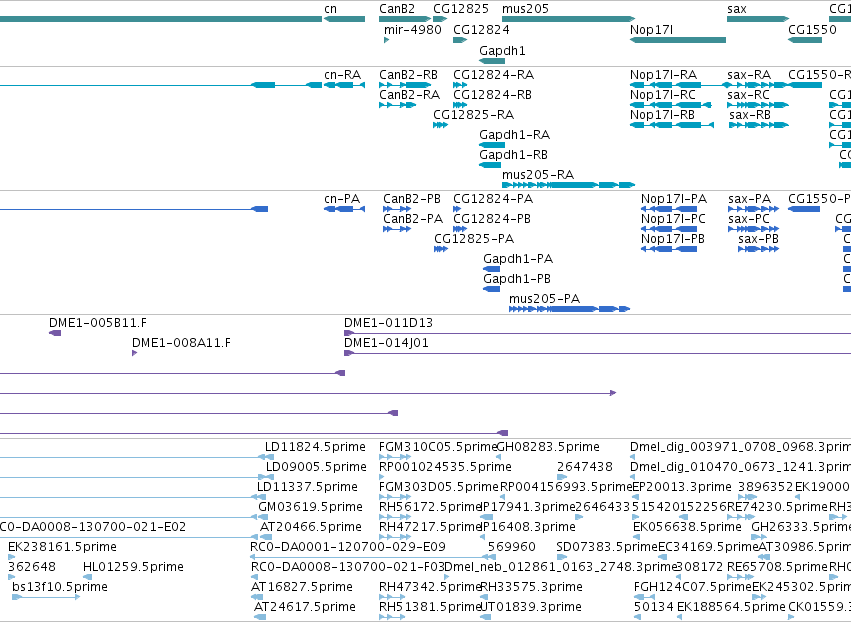Click the HL01259.5prime EST label
Image resolution: width=851 pixels, height=622 pixels.
pos(134,567)
